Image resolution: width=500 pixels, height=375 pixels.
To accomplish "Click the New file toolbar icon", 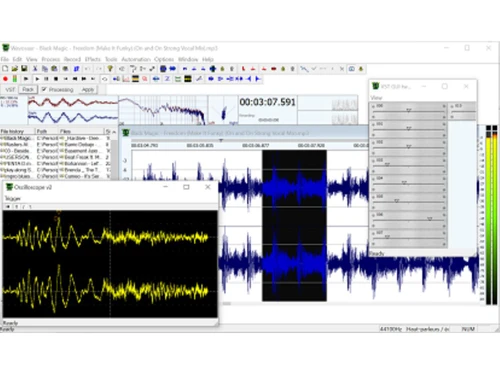I will 5,69.
